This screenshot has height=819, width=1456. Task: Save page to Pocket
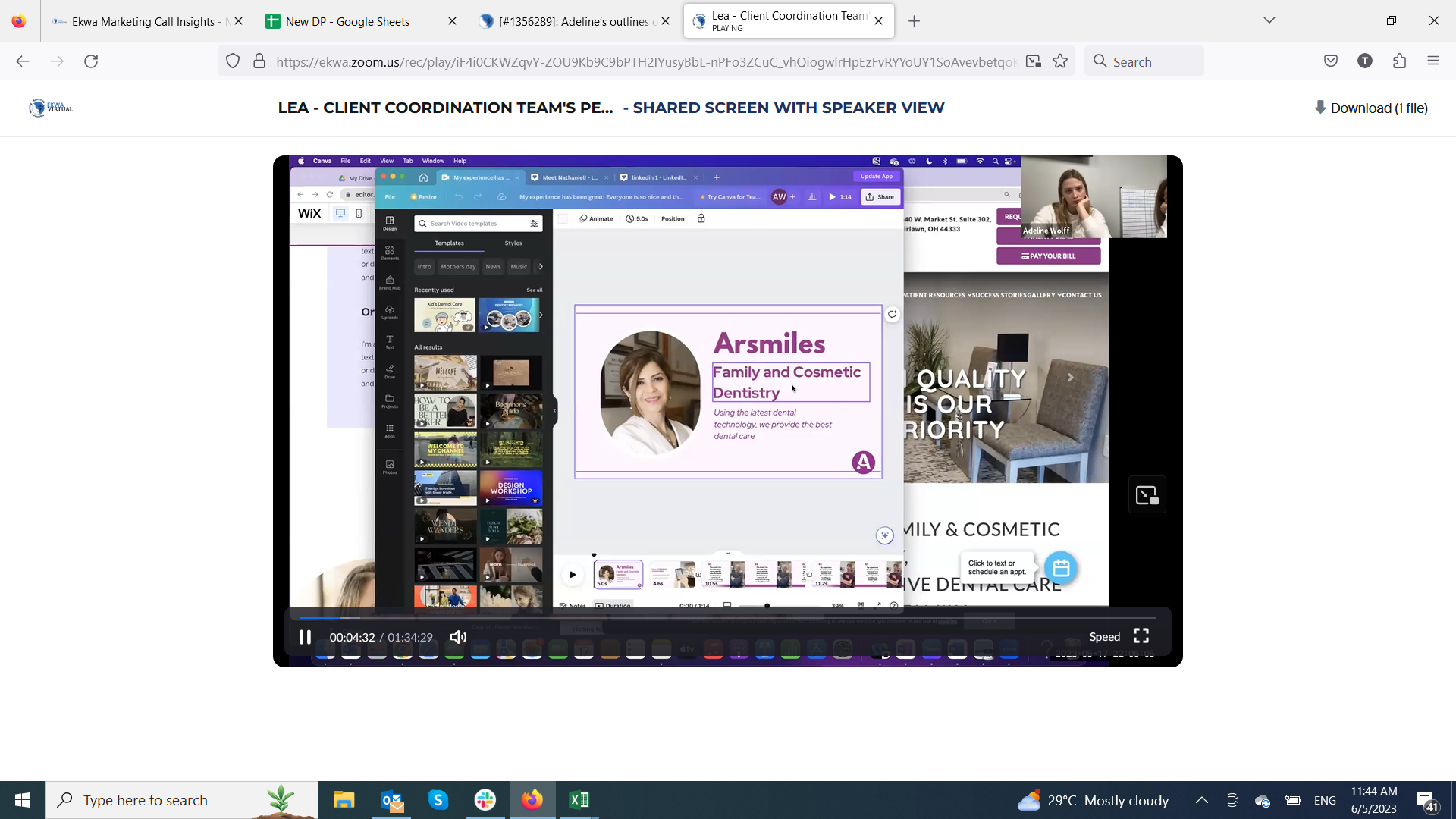[x=1330, y=61]
